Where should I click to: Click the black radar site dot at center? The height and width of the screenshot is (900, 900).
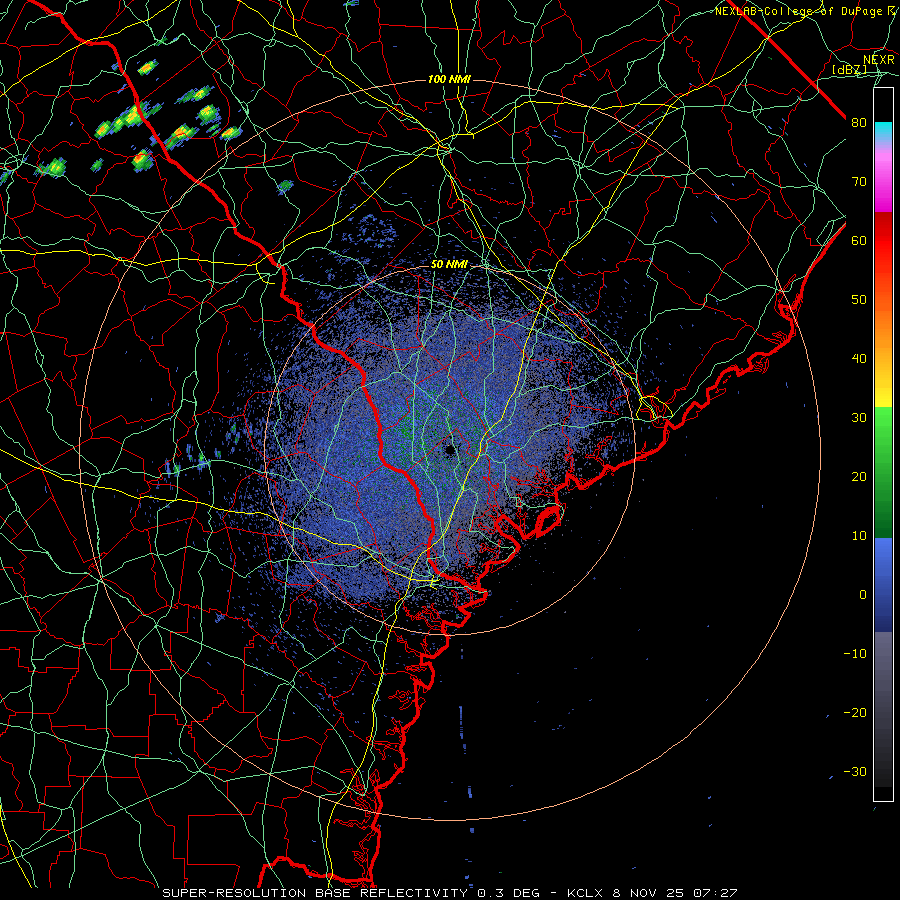449,449
